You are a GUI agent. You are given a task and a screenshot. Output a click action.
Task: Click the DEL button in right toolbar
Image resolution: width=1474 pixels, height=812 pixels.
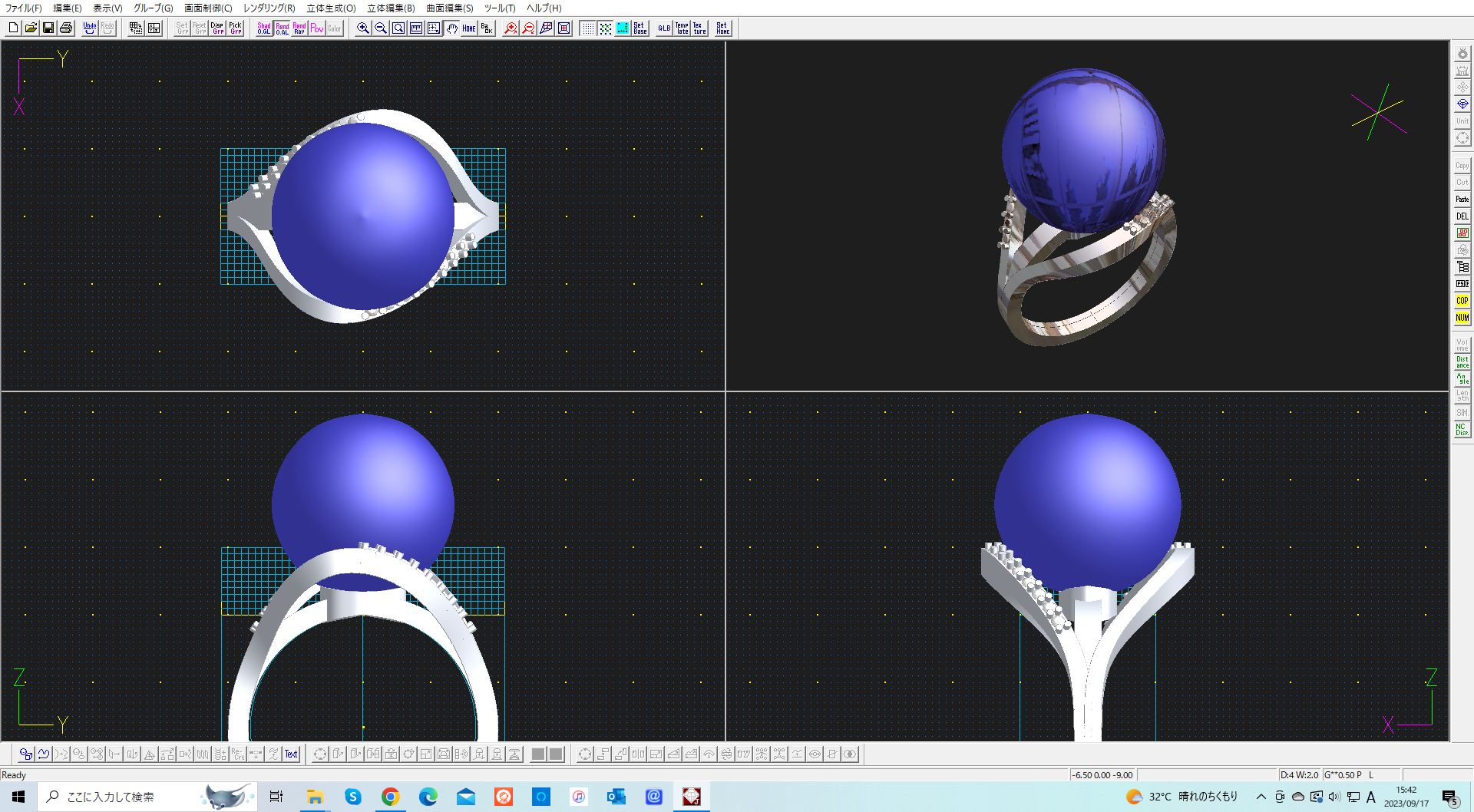coord(1462,216)
